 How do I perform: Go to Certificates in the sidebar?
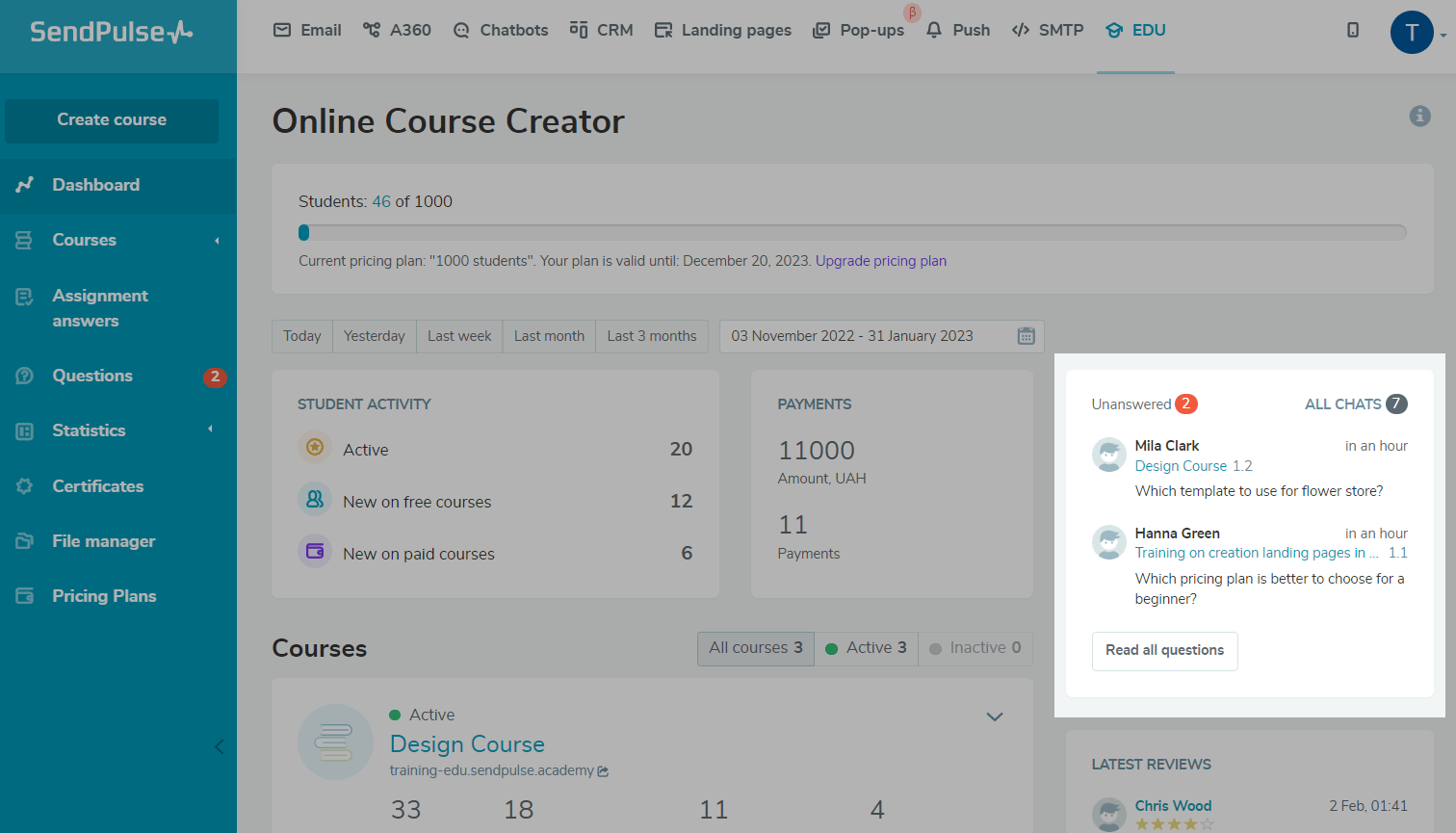(97, 486)
